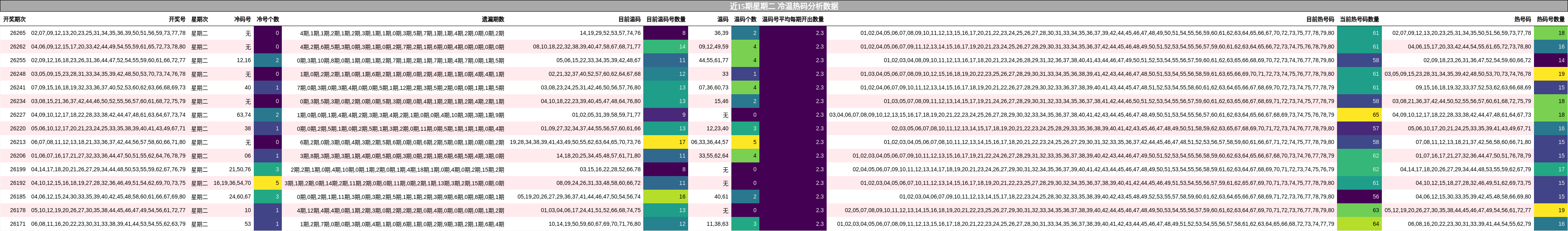The image size is (1568, 231).
Task: Select the 目前温码 column header
Action: point(629,20)
